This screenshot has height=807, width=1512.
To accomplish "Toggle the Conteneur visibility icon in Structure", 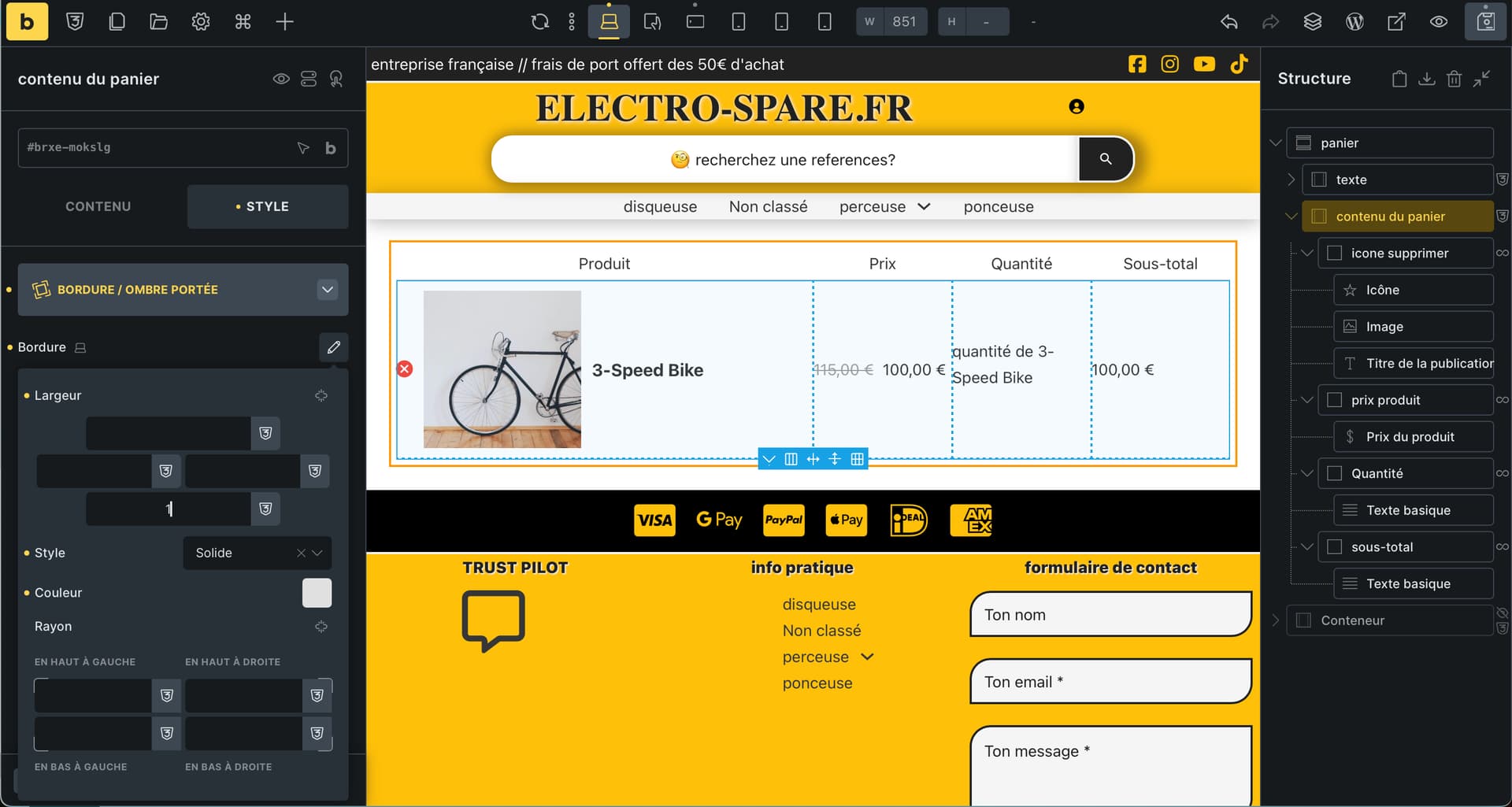I will tap(1502, 613).
